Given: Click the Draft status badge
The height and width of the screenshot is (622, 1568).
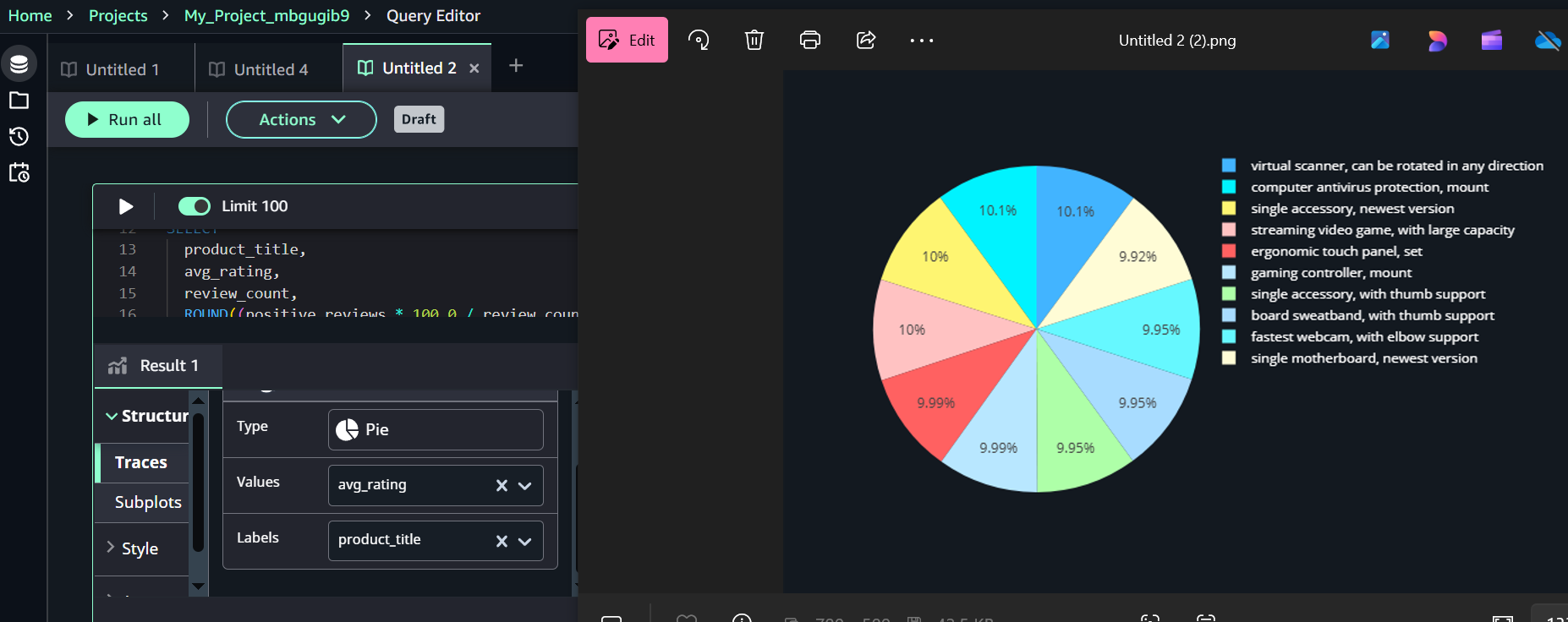Looking at the screenshot, I should pyautogui.click(x=419, y=119).
